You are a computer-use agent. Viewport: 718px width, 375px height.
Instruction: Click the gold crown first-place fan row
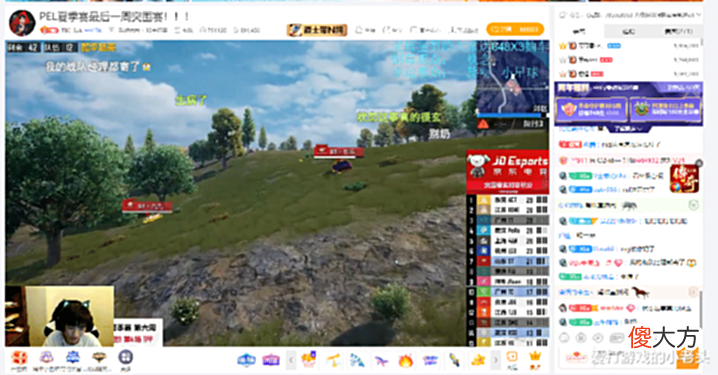tap(629, 46)
